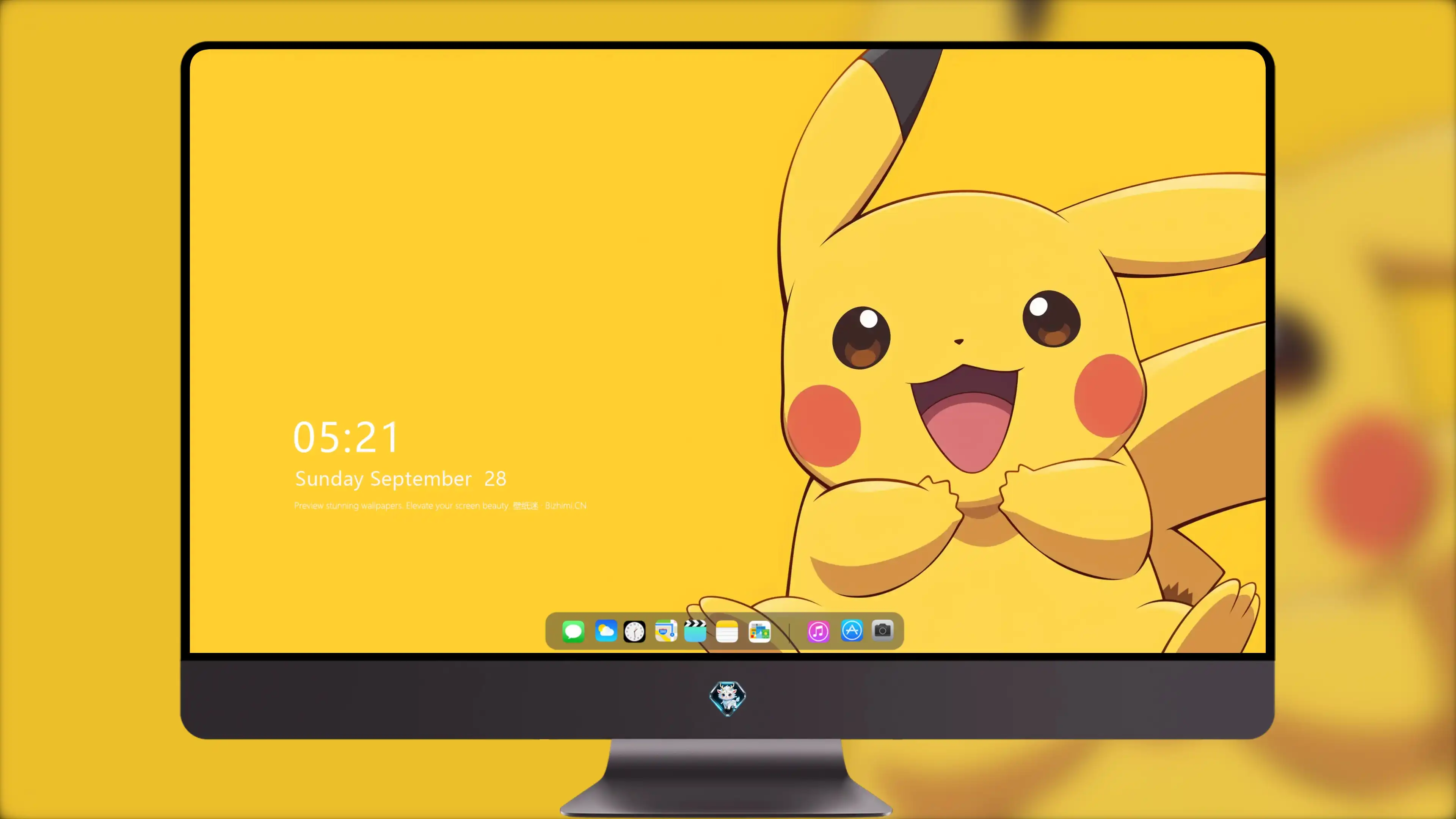1456x819 pixels.
Task: Open the Clock app in the dock
Action: point(634,631)
